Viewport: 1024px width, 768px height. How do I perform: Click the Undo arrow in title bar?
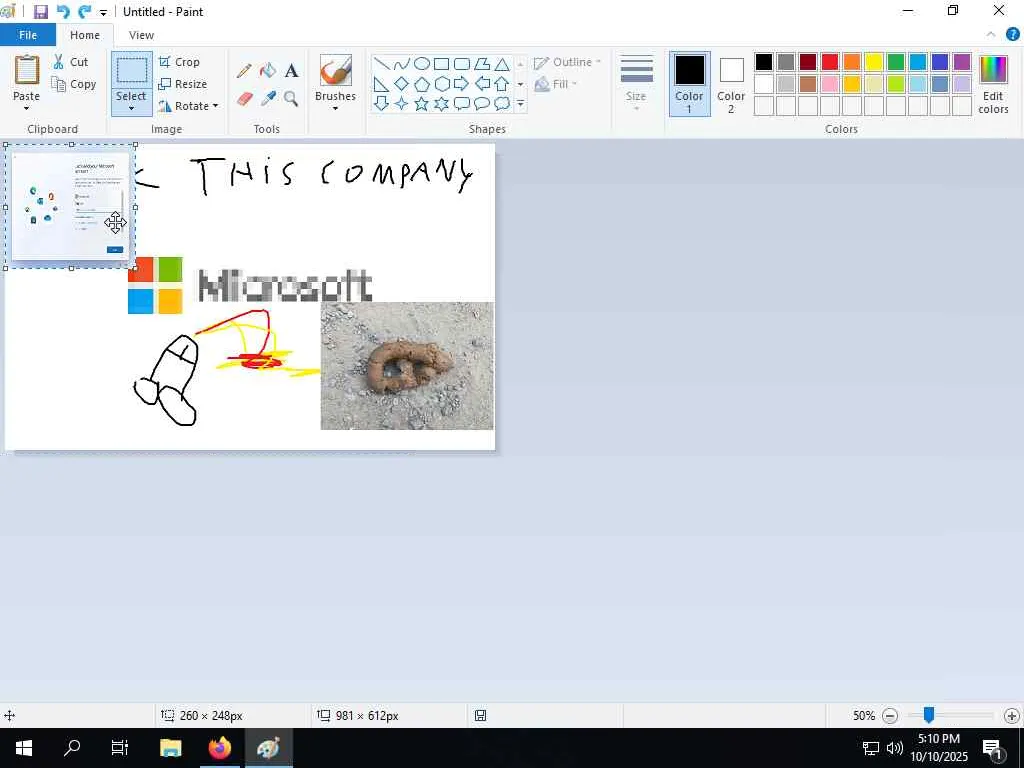(63, 12)
